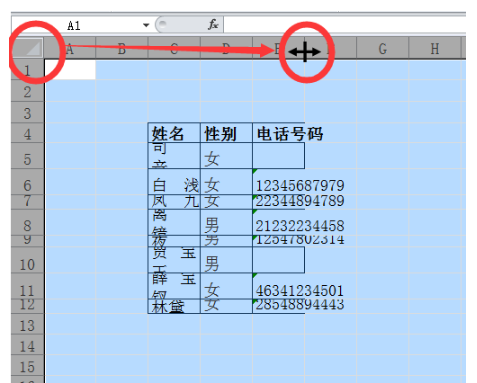Select row 5 header
Viewport: 477px width, 383px height.
pos(28,156)
